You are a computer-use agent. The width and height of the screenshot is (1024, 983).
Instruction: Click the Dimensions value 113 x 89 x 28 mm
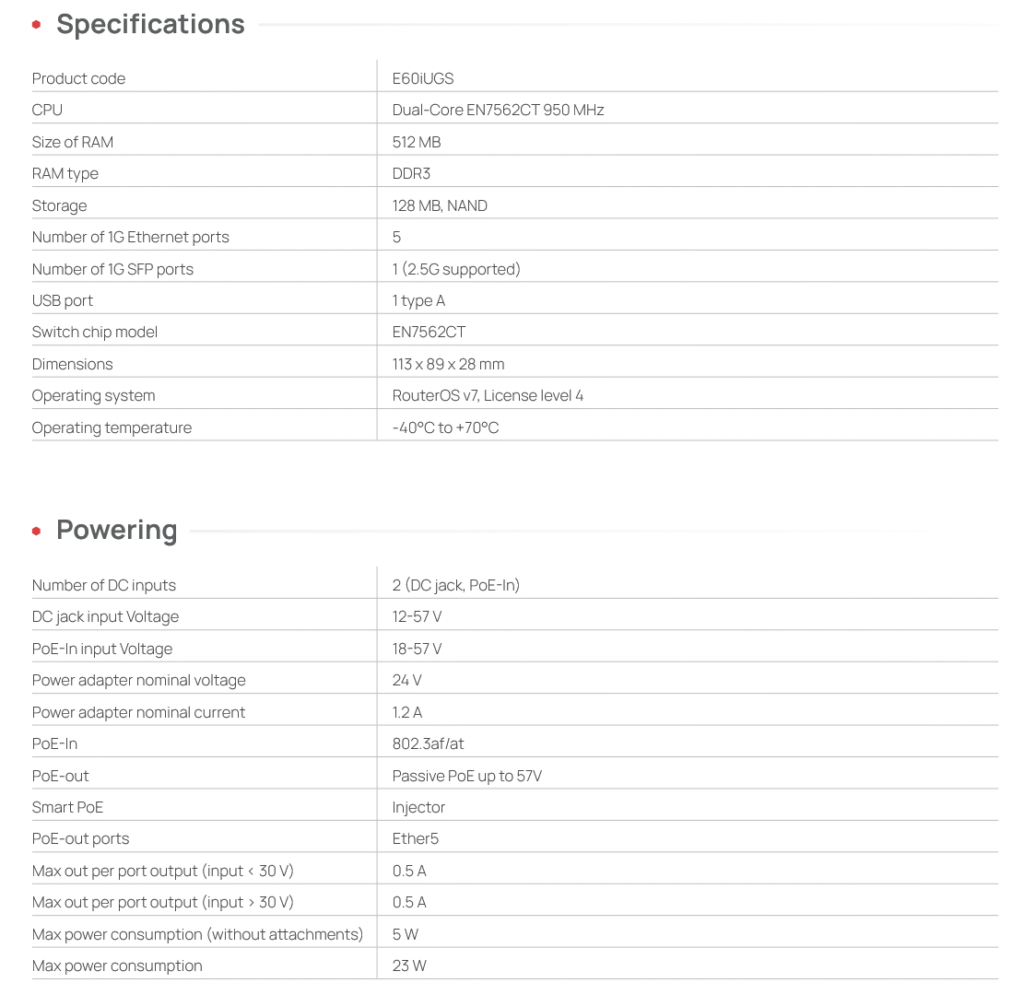(448, 364)
